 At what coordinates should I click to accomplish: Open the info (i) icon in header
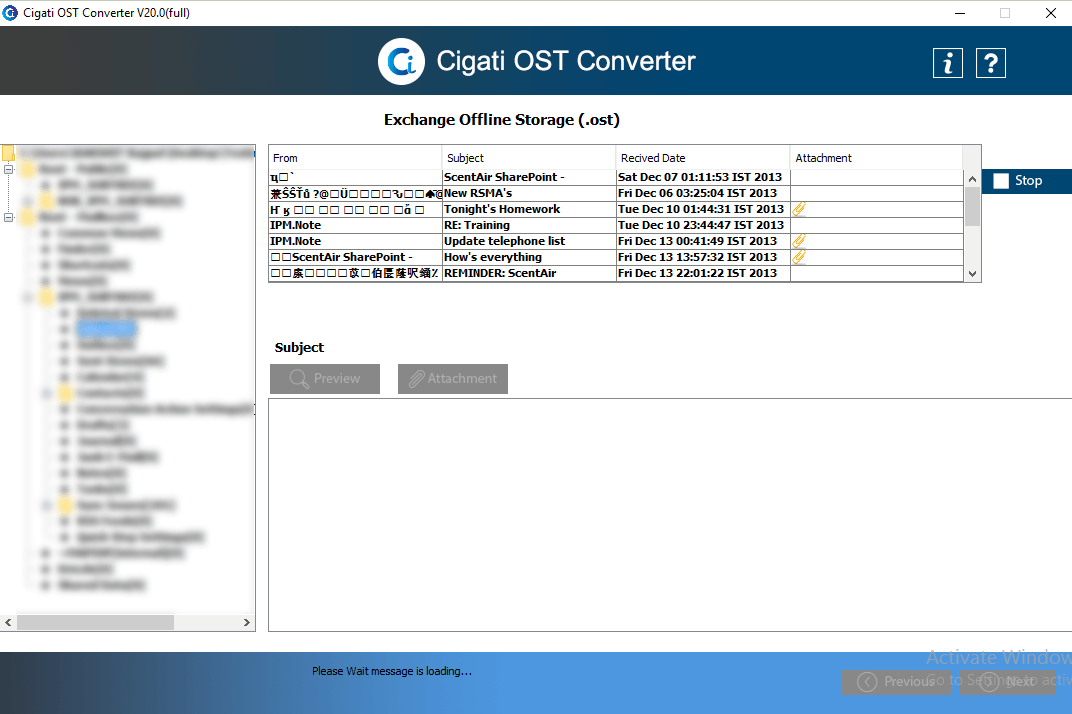point(948,63)
